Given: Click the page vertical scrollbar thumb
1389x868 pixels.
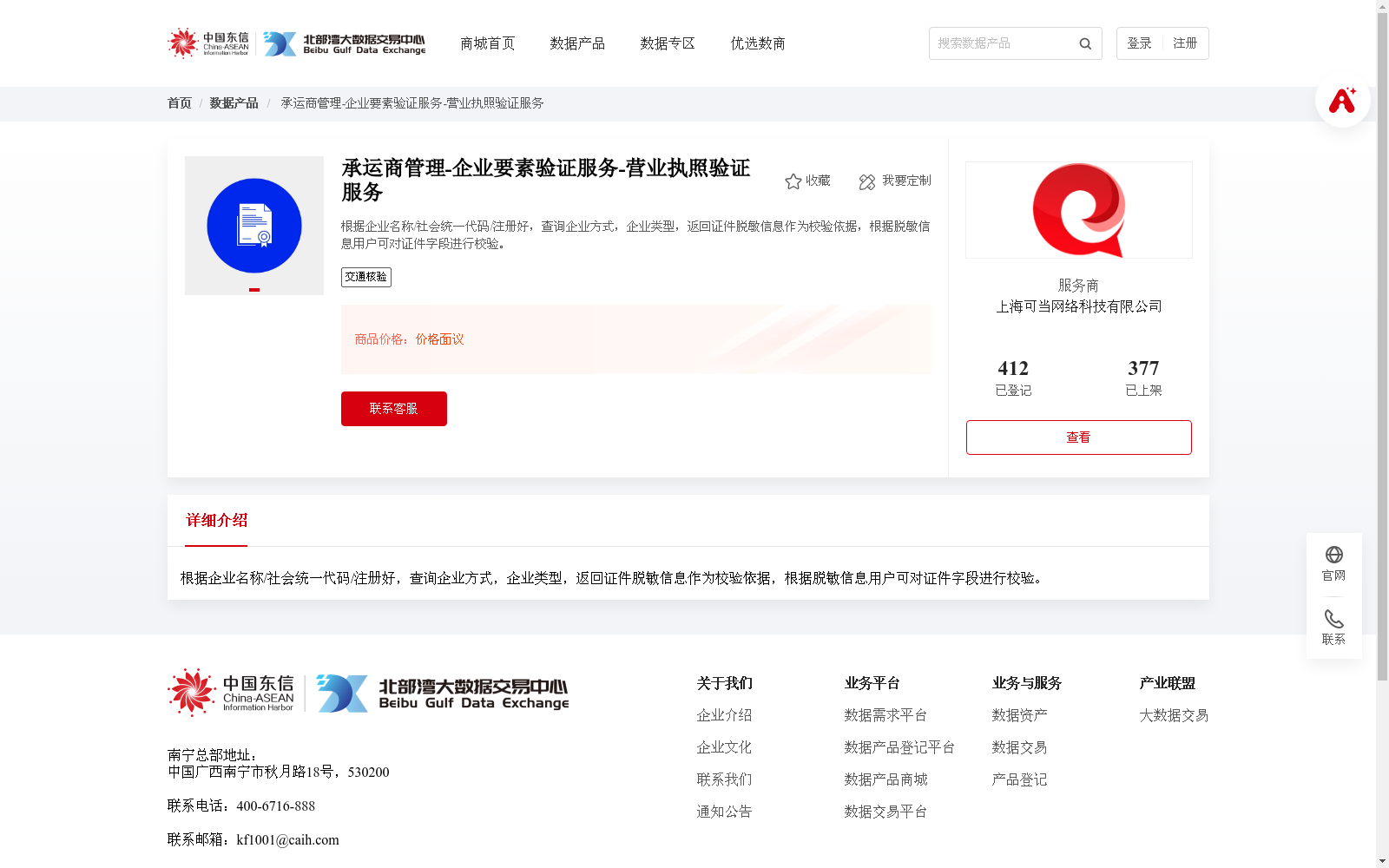Looking at the screenshot, I should point(1382,347).
